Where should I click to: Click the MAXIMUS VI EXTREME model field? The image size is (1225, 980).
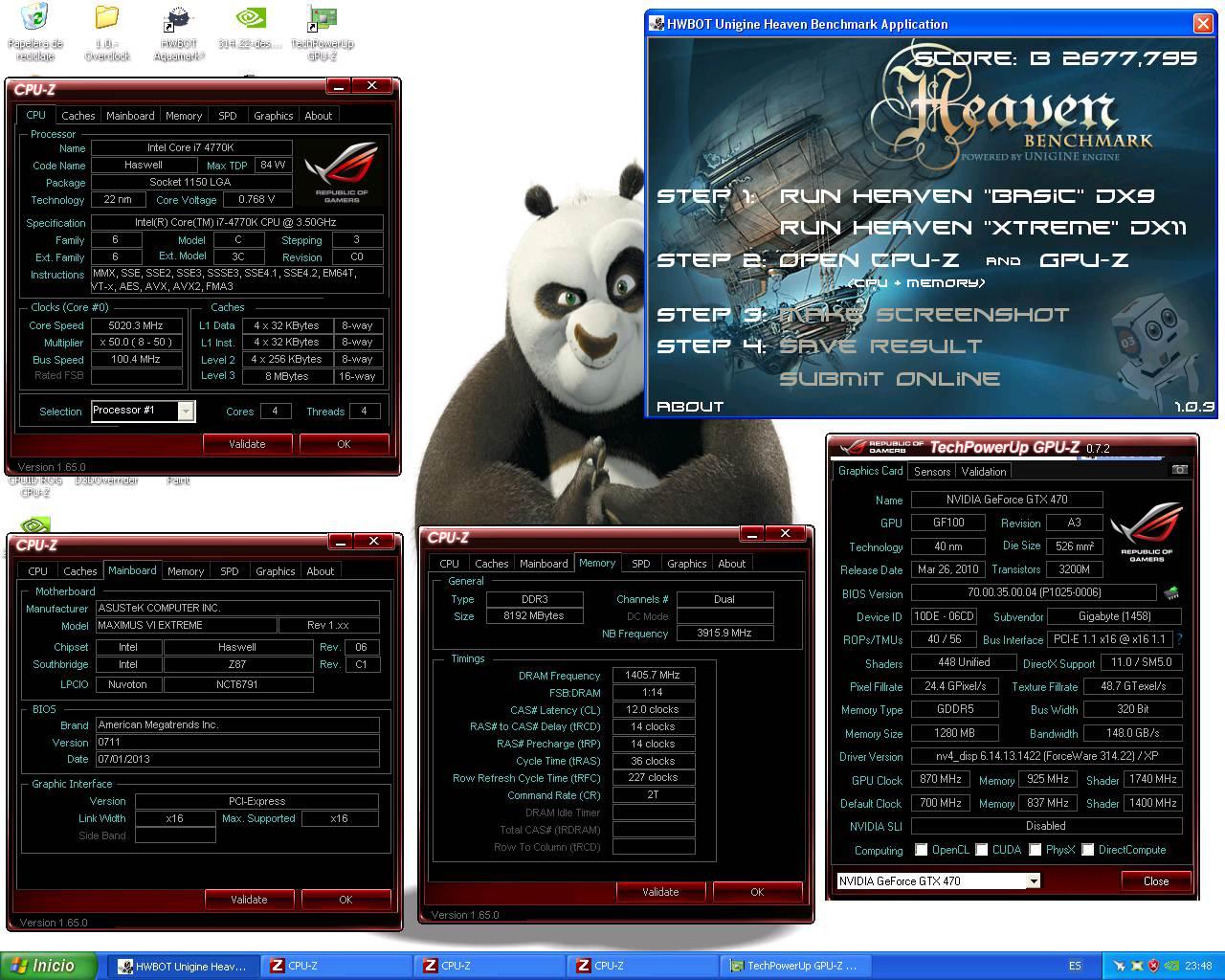[x=185, y=625]
